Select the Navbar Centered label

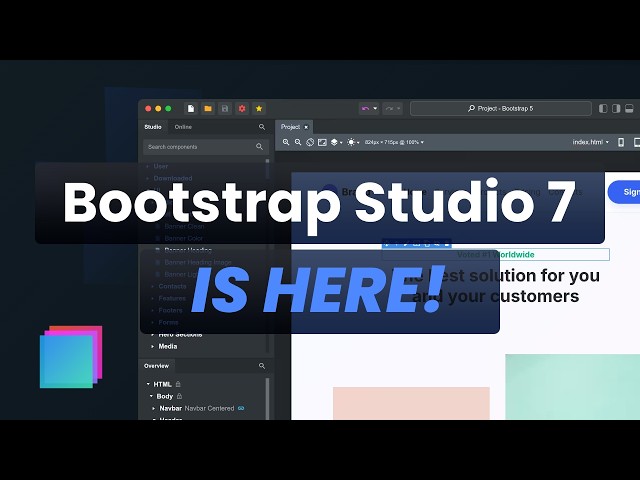[209, 409]
